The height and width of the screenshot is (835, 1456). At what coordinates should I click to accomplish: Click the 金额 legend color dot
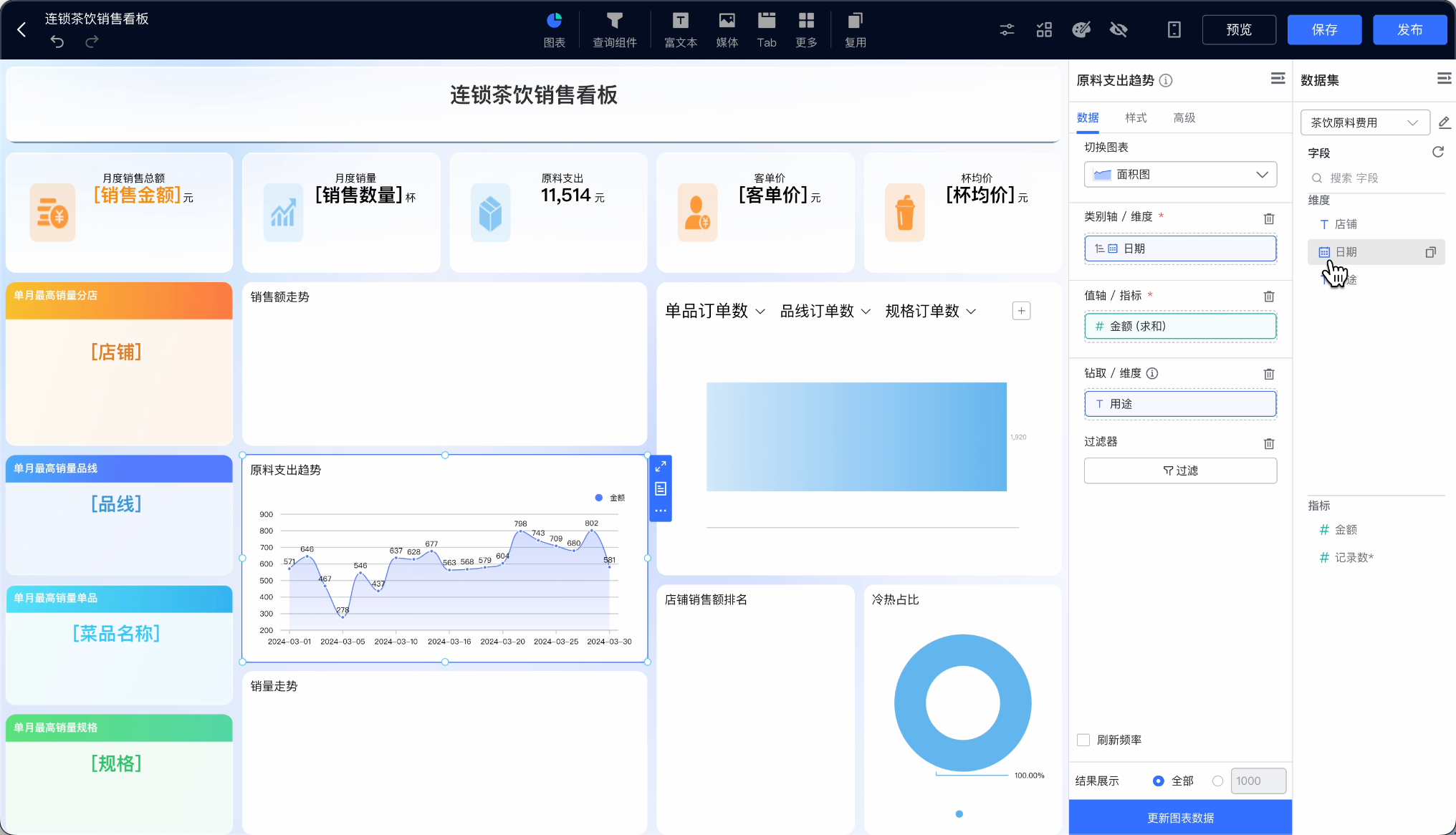599,498
